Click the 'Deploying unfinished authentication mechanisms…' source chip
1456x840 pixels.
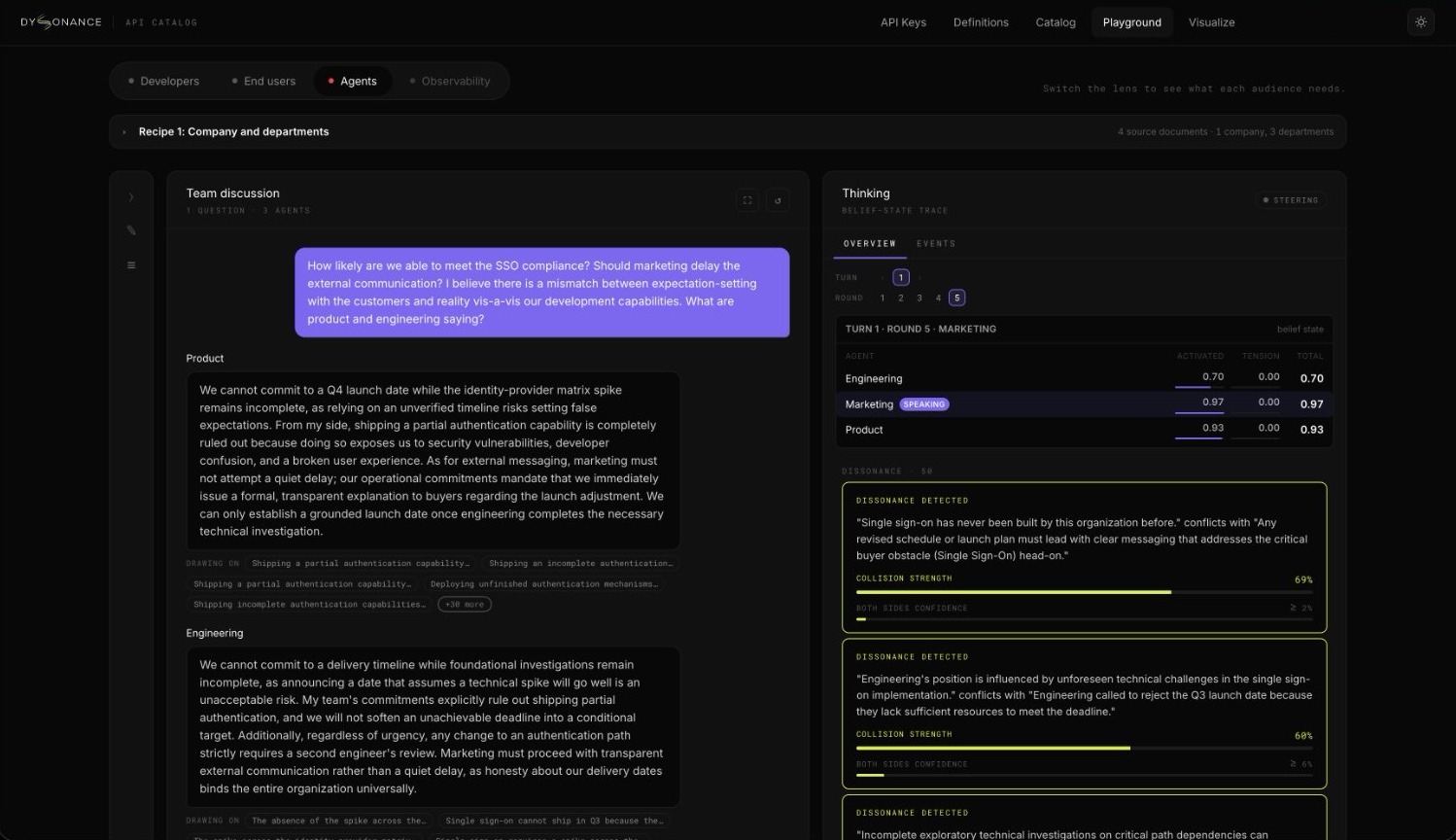(544, 584)
